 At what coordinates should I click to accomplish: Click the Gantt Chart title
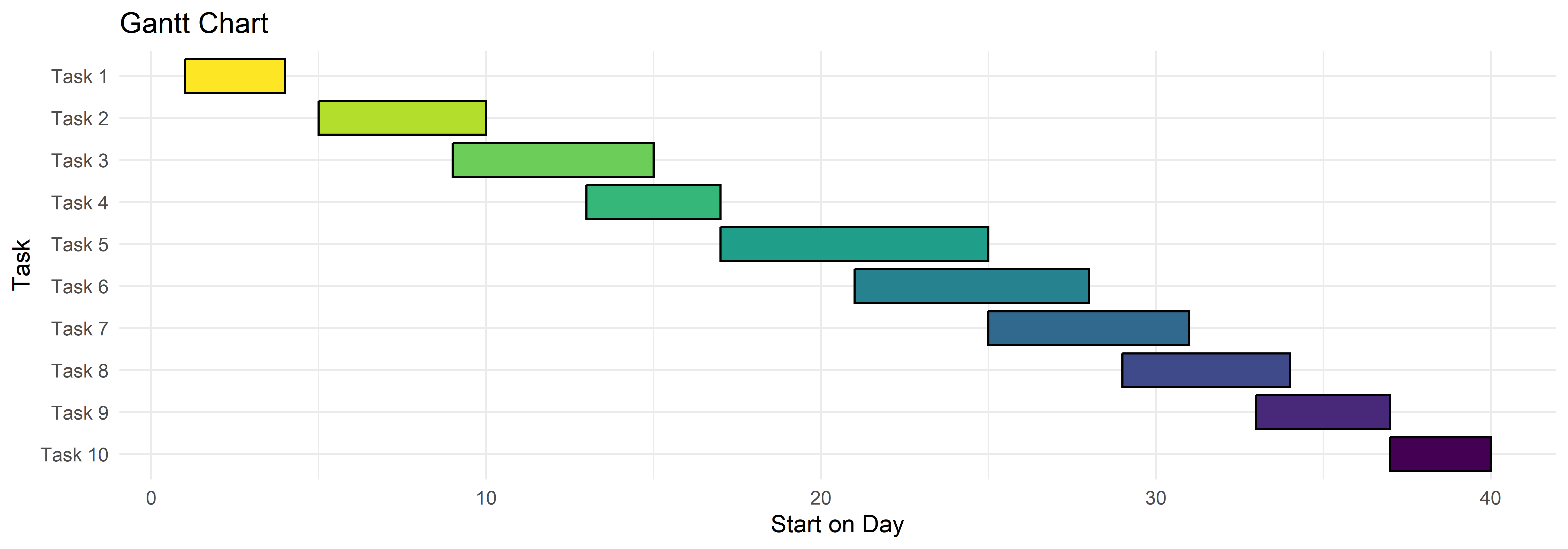click(194, 24)
